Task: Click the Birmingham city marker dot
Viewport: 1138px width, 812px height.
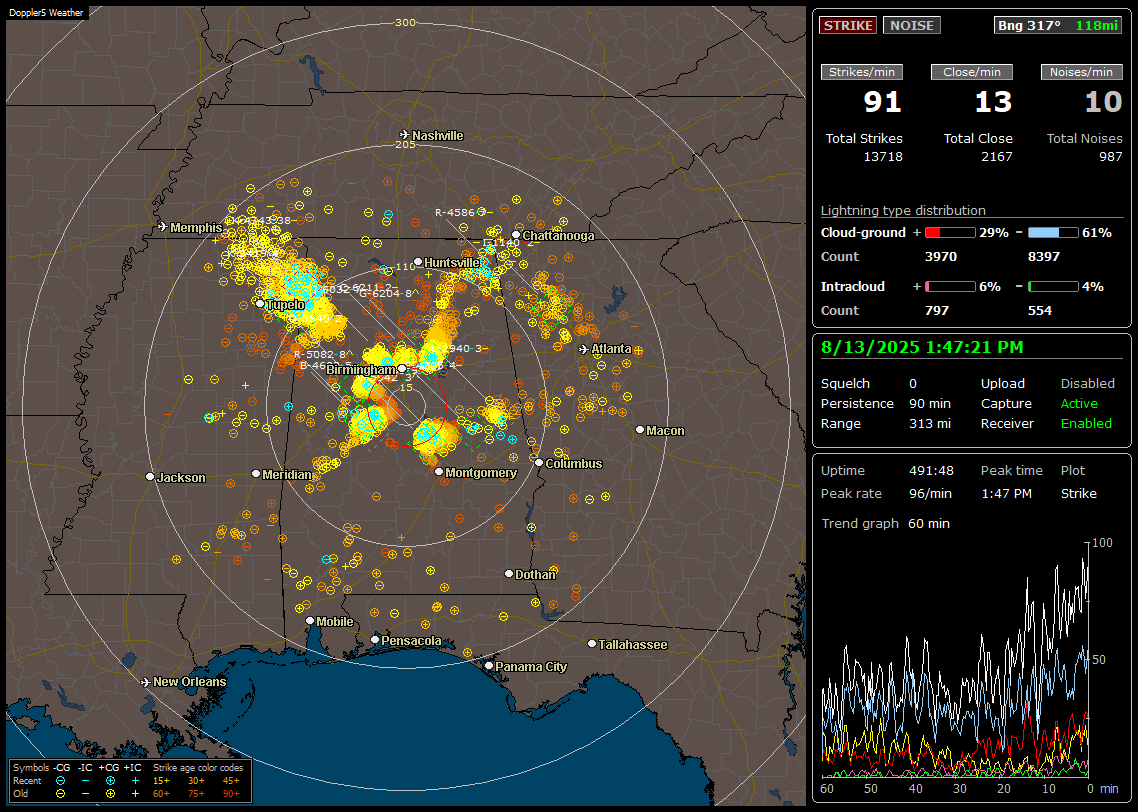Action: pyautogui.click(x=402, y=369)
